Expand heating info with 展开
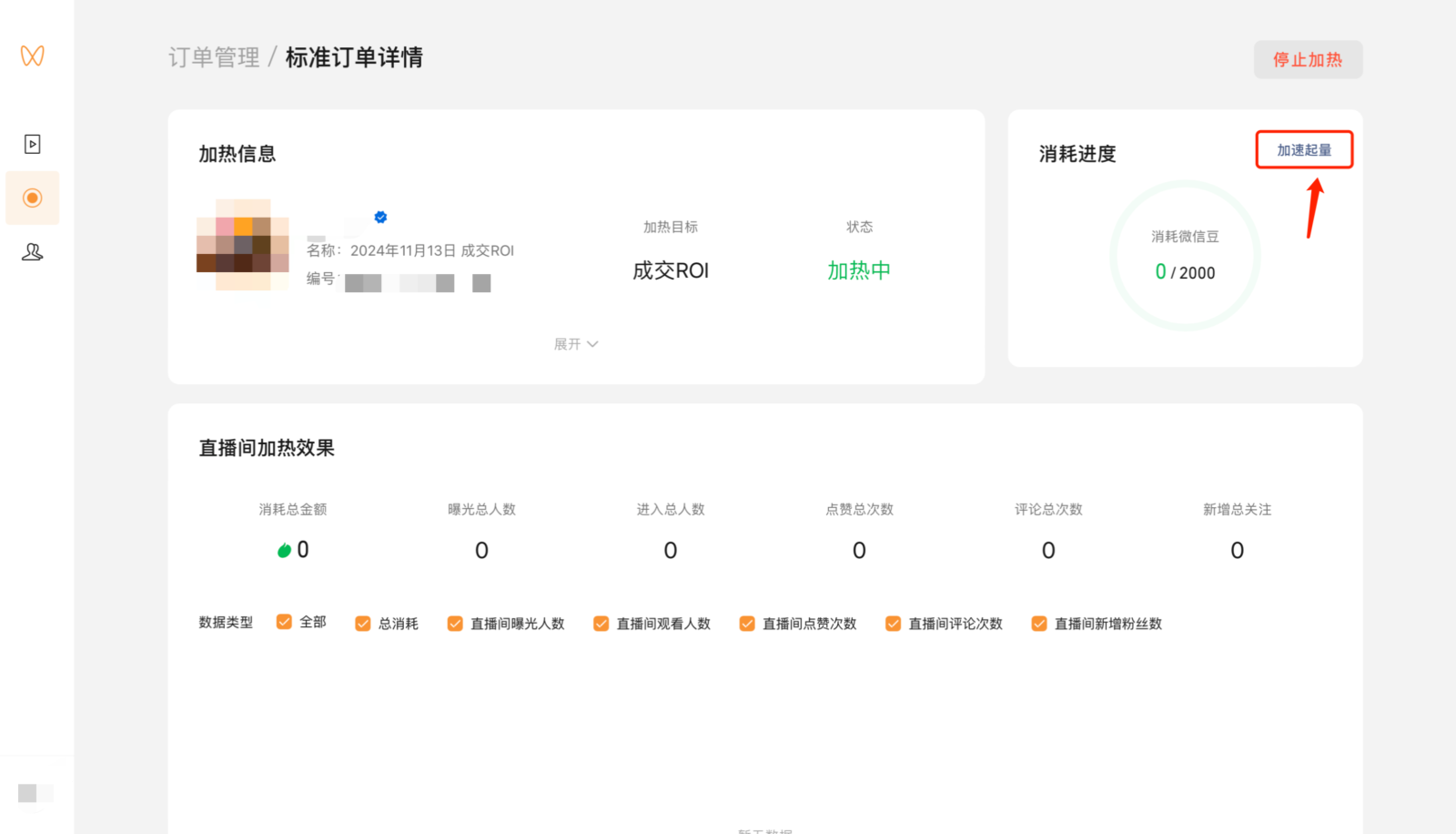This screenshot has height=834, width=1456. [x=576, y=344]
